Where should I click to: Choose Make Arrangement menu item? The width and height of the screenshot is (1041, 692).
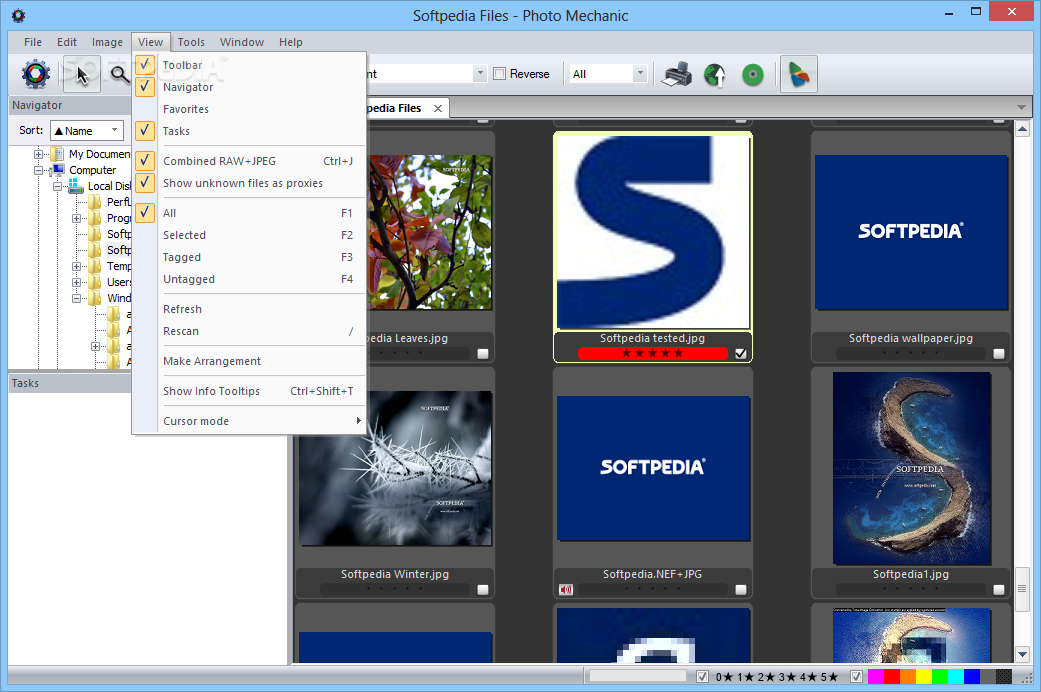[250, 361]
